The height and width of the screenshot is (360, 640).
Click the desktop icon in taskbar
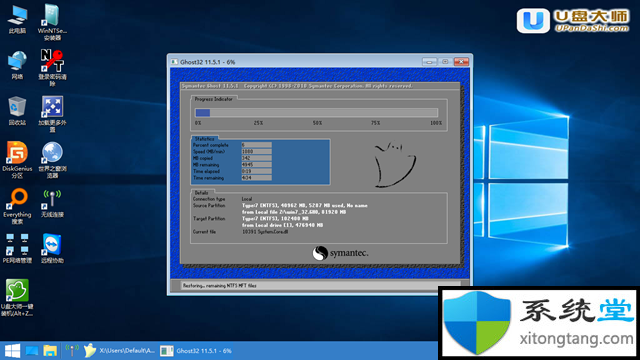click(x=32, y=351)
